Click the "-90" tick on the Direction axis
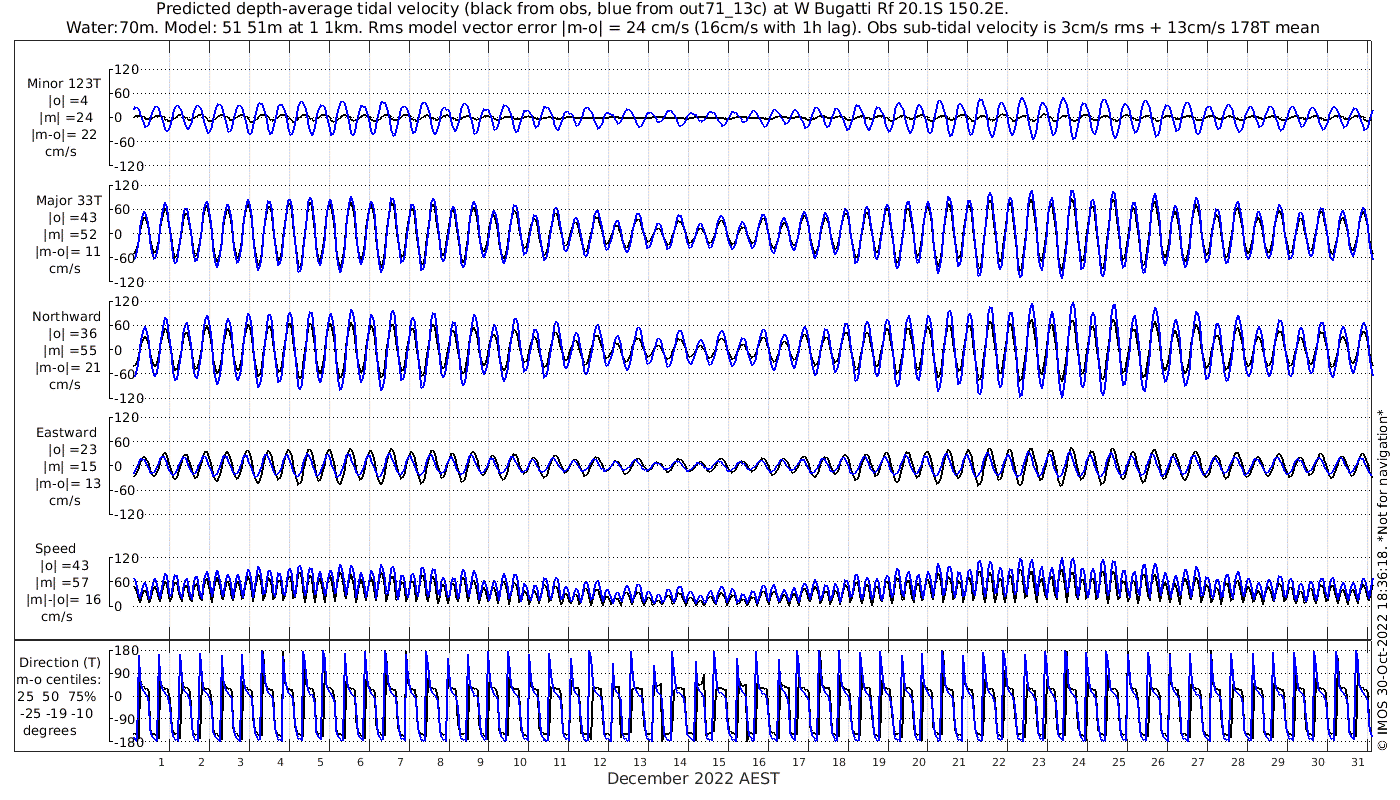The width and height of the screenshot is (1400, 800). coord(126,719)
